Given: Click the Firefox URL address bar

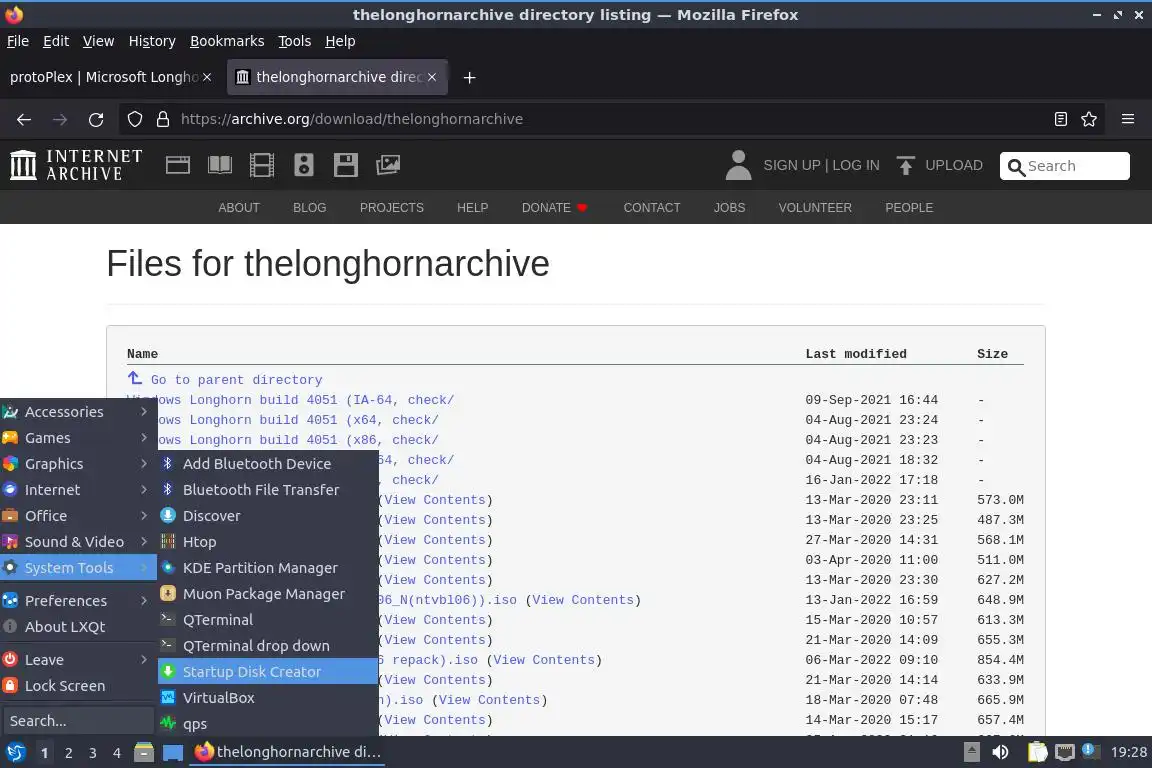Looking at the screenshot, I should point(610,119).
